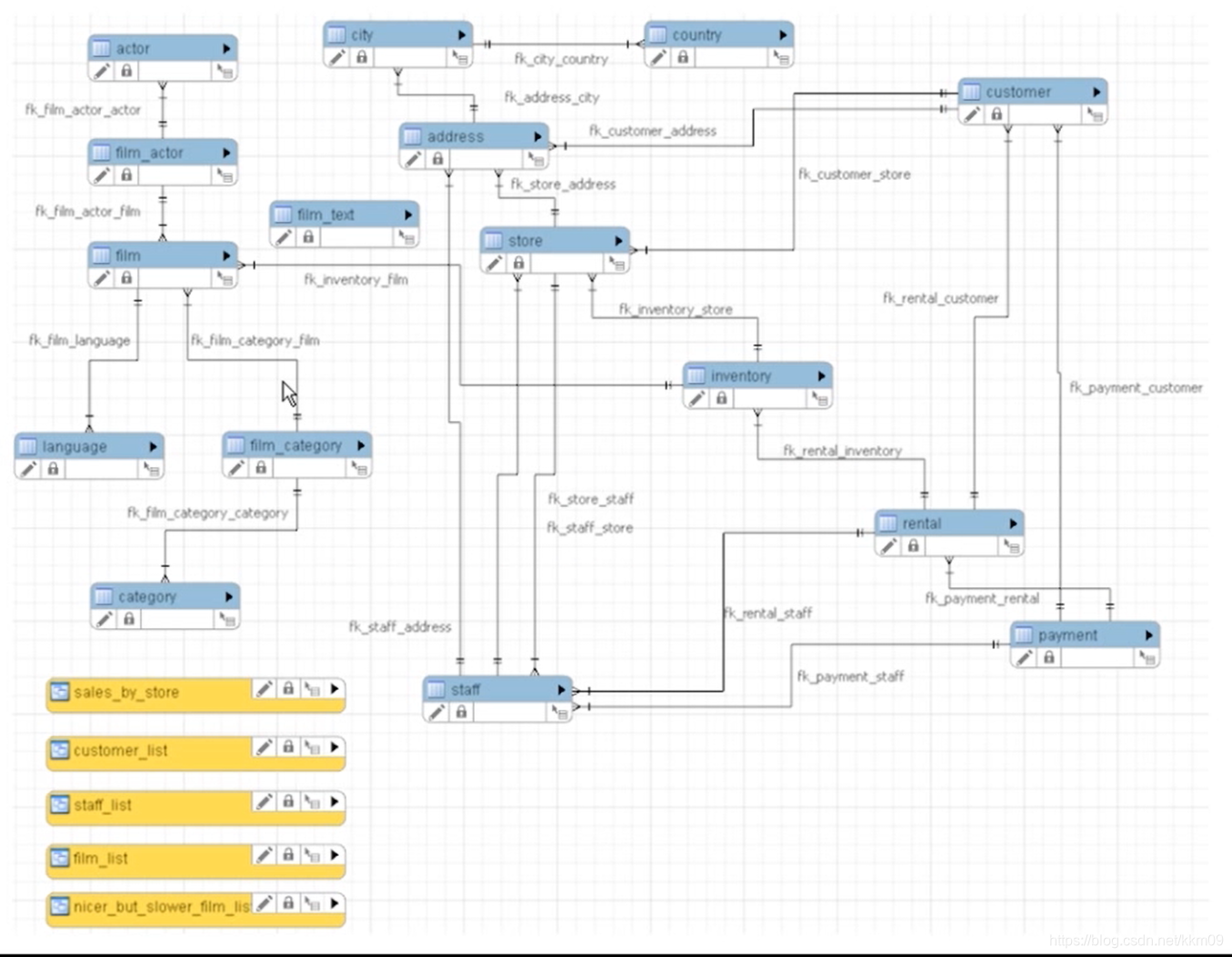The width and height of the screenshot is (1232, 957).
Task: Click the lock icon on language table
Action: coord(53,469)
